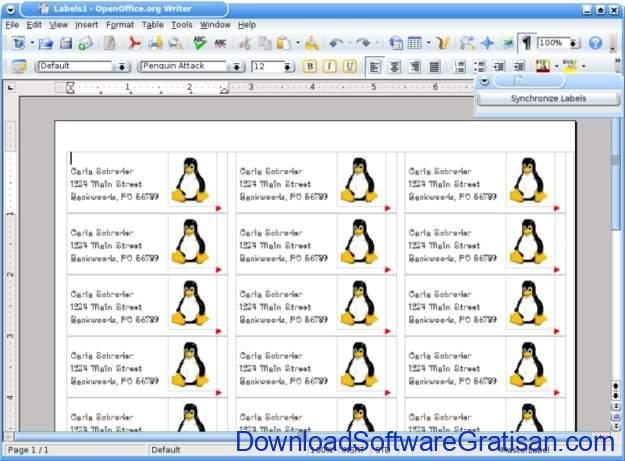Viewport: 625px width, 461px height.
Task: Toggle Bold formatting
Action: click(310, 66)
